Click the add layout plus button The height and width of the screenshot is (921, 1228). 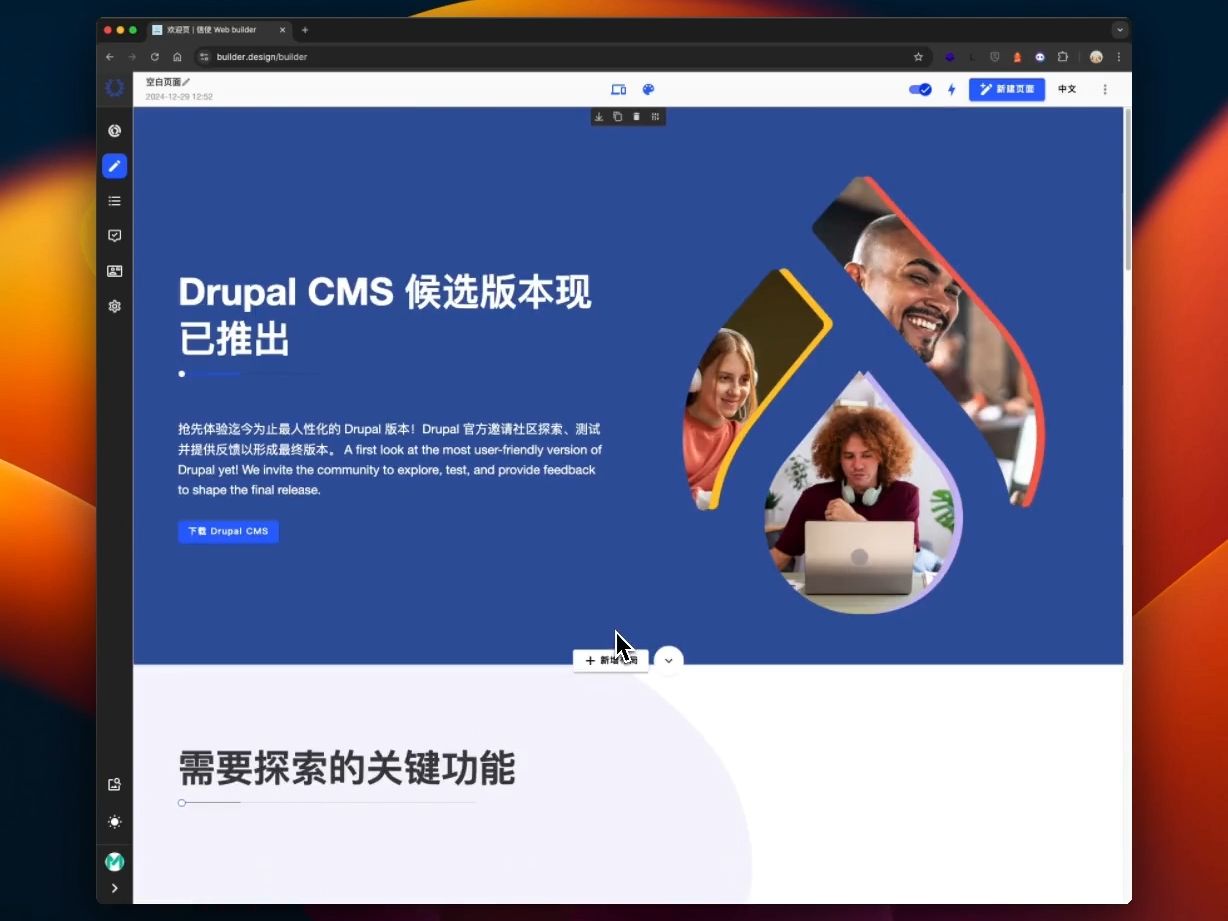coord(611,661)
